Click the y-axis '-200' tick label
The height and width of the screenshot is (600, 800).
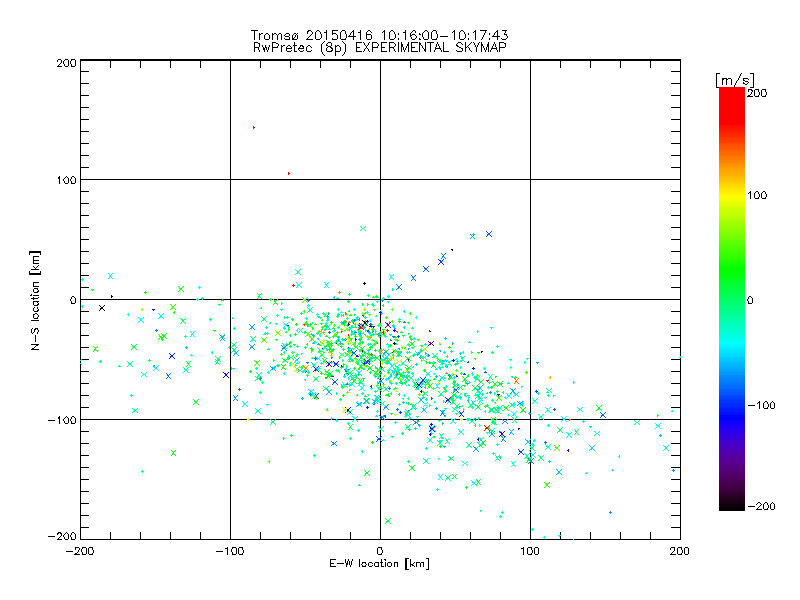[x=62, y=536]
